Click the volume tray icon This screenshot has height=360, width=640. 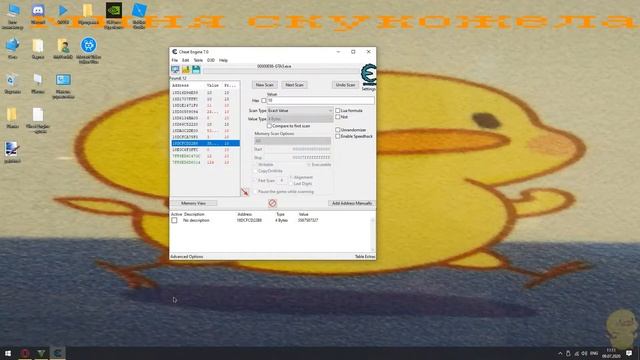coord(584,353)
